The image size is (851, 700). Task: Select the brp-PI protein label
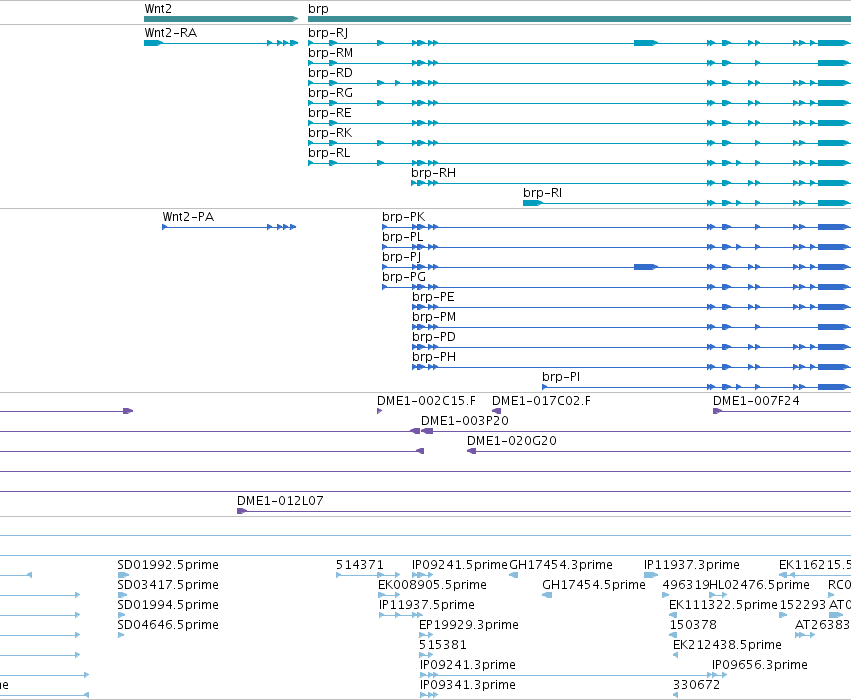click(561, 378)
